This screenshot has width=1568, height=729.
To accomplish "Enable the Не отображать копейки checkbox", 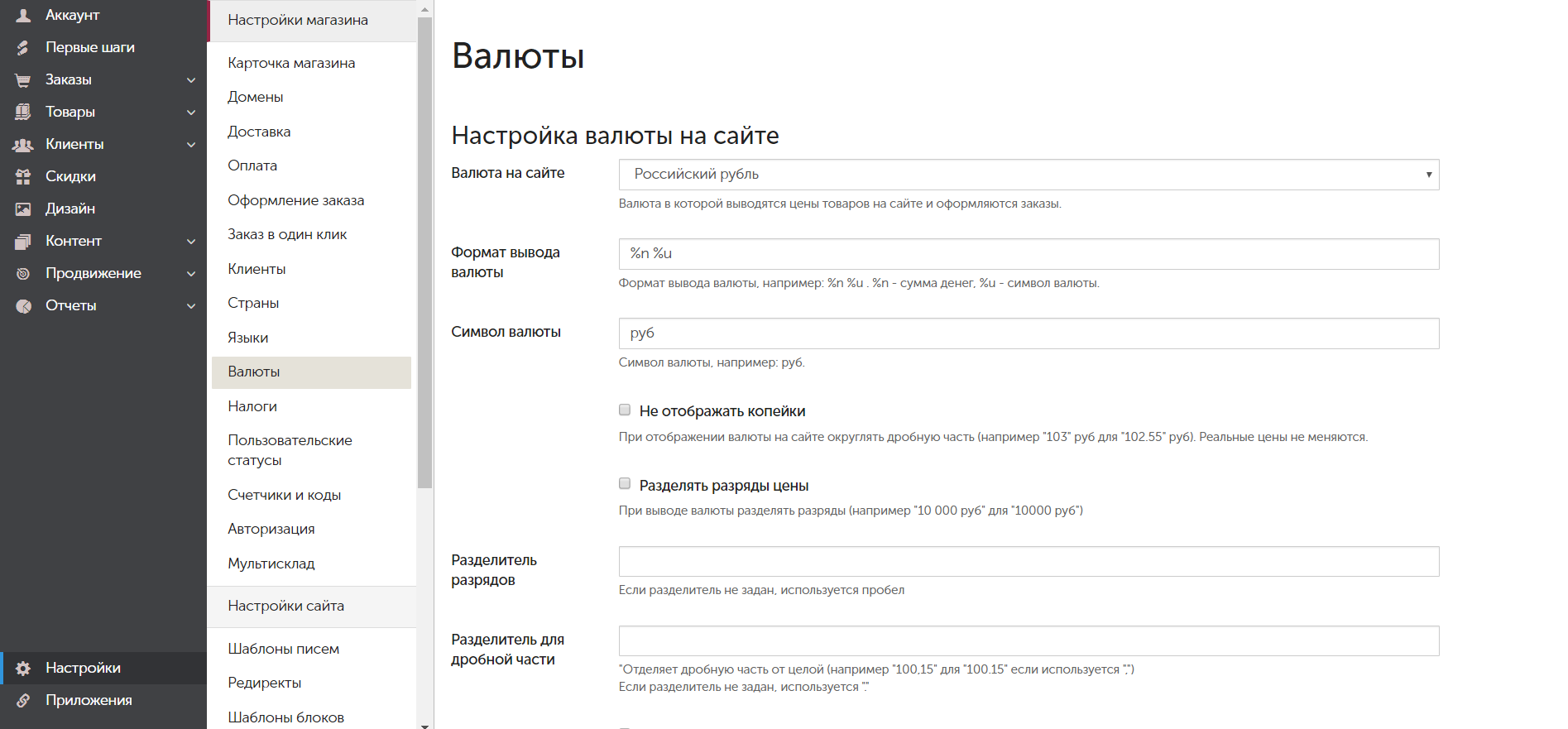I will [x=625, y=410].
